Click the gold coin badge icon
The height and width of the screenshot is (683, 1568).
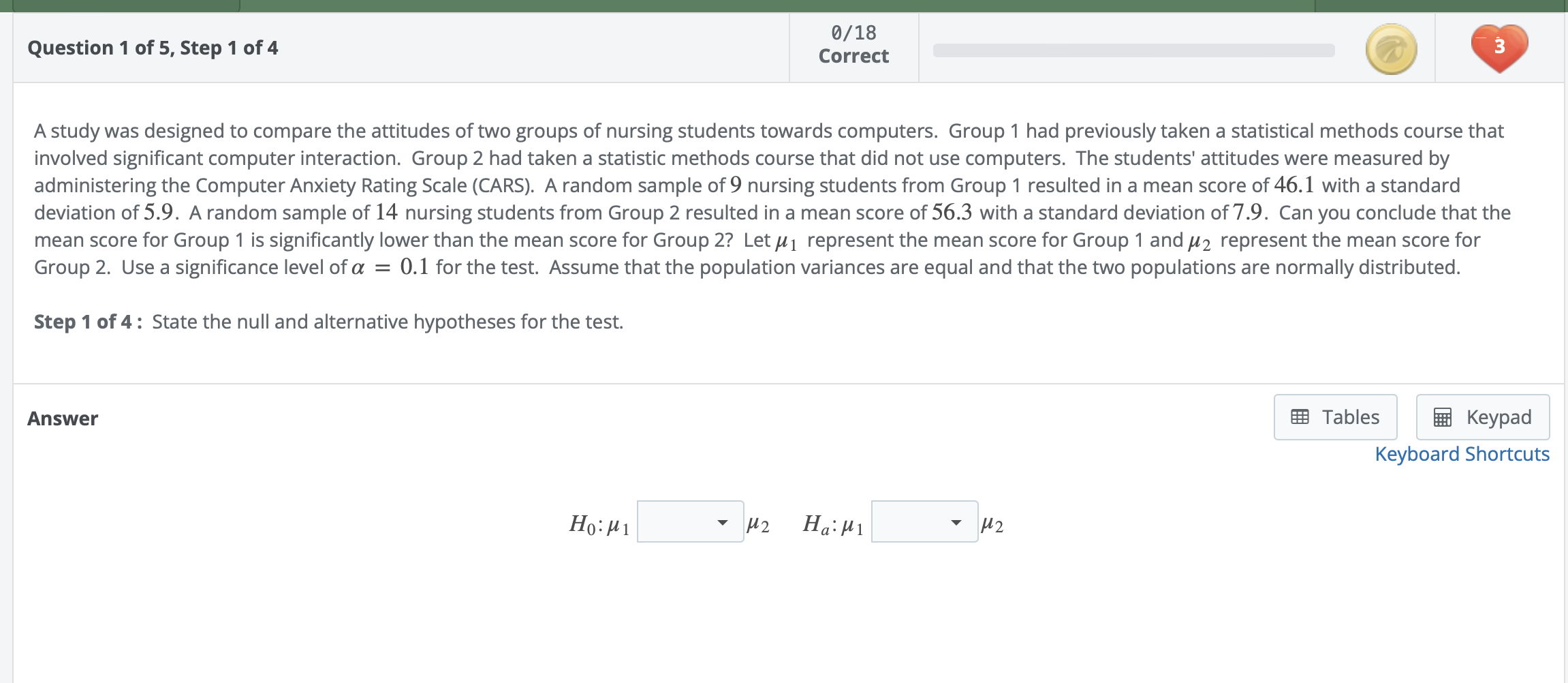[x=1391, y=49]
